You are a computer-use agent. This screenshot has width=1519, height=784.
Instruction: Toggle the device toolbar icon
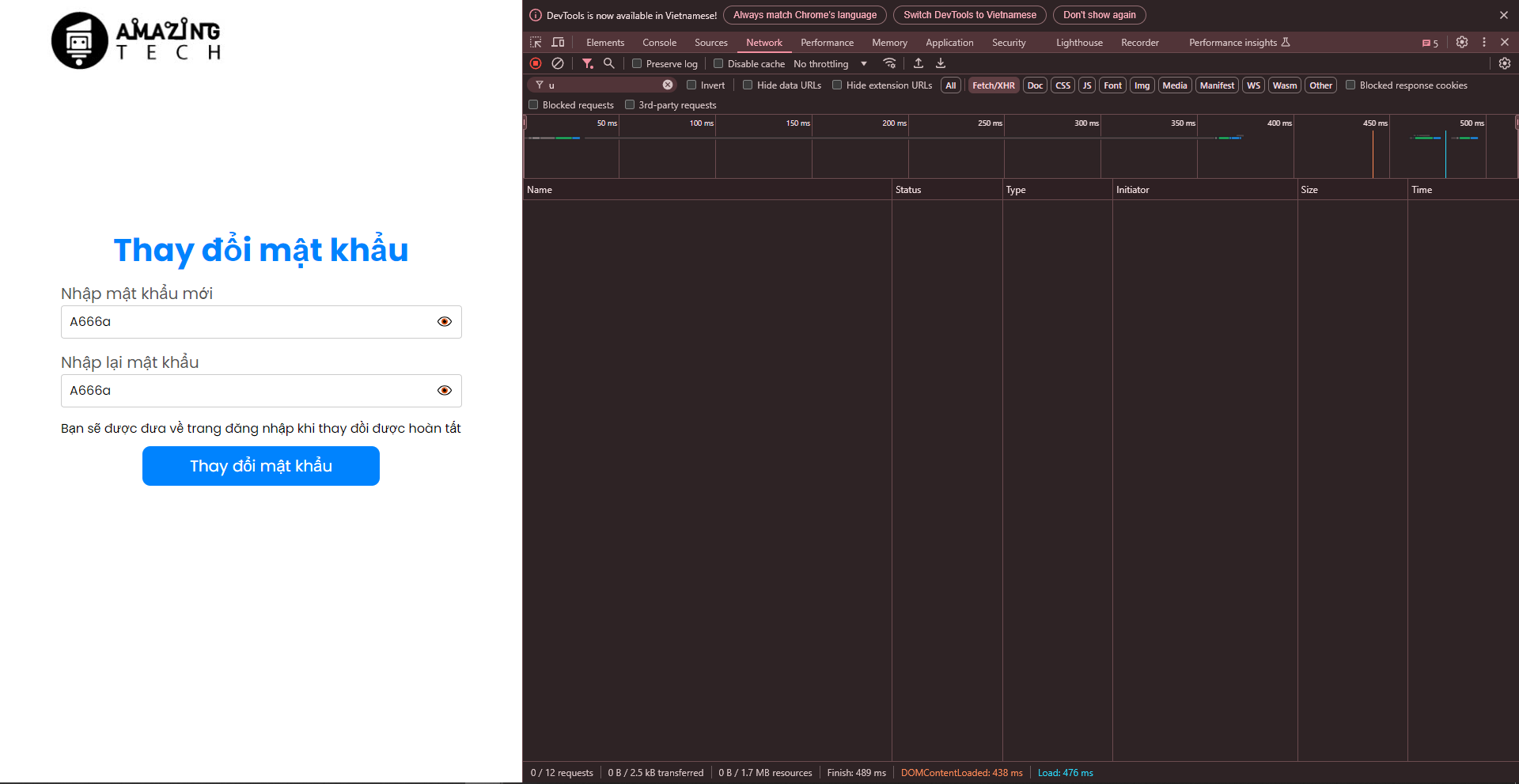pyautogui.click(x=558, y=42)
